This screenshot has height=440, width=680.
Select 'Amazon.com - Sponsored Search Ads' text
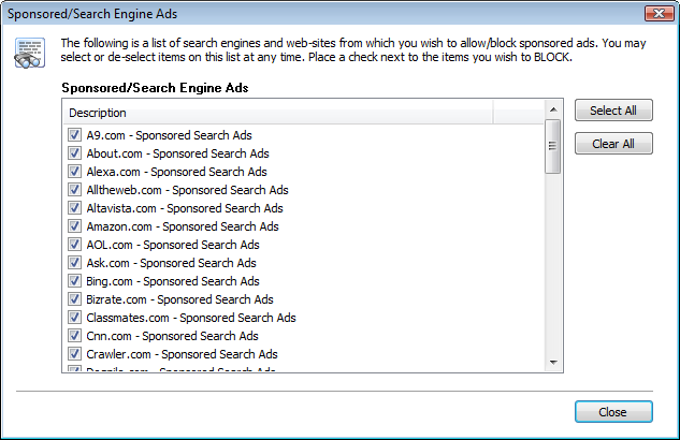[x=183, y=226]
